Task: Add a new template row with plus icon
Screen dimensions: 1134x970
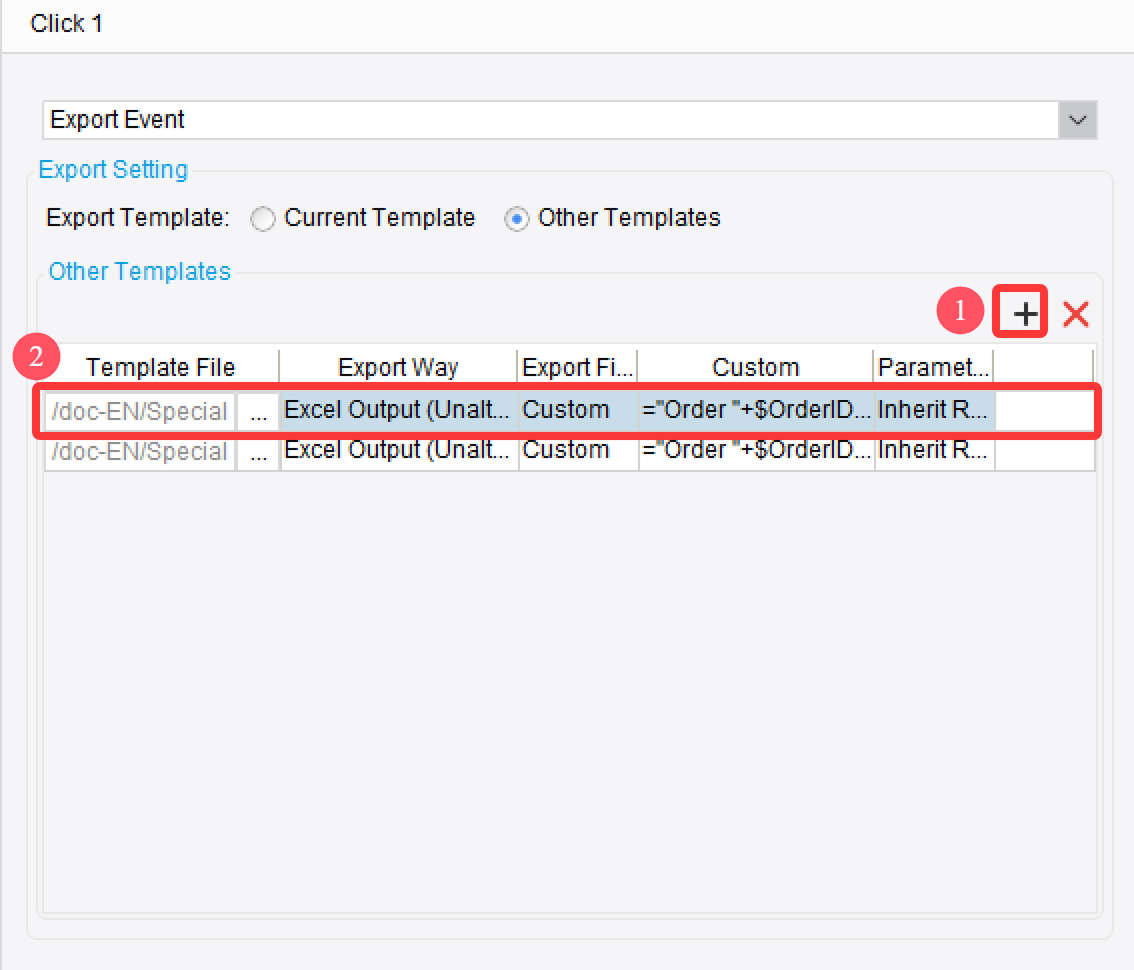Action: (1024, 313)
